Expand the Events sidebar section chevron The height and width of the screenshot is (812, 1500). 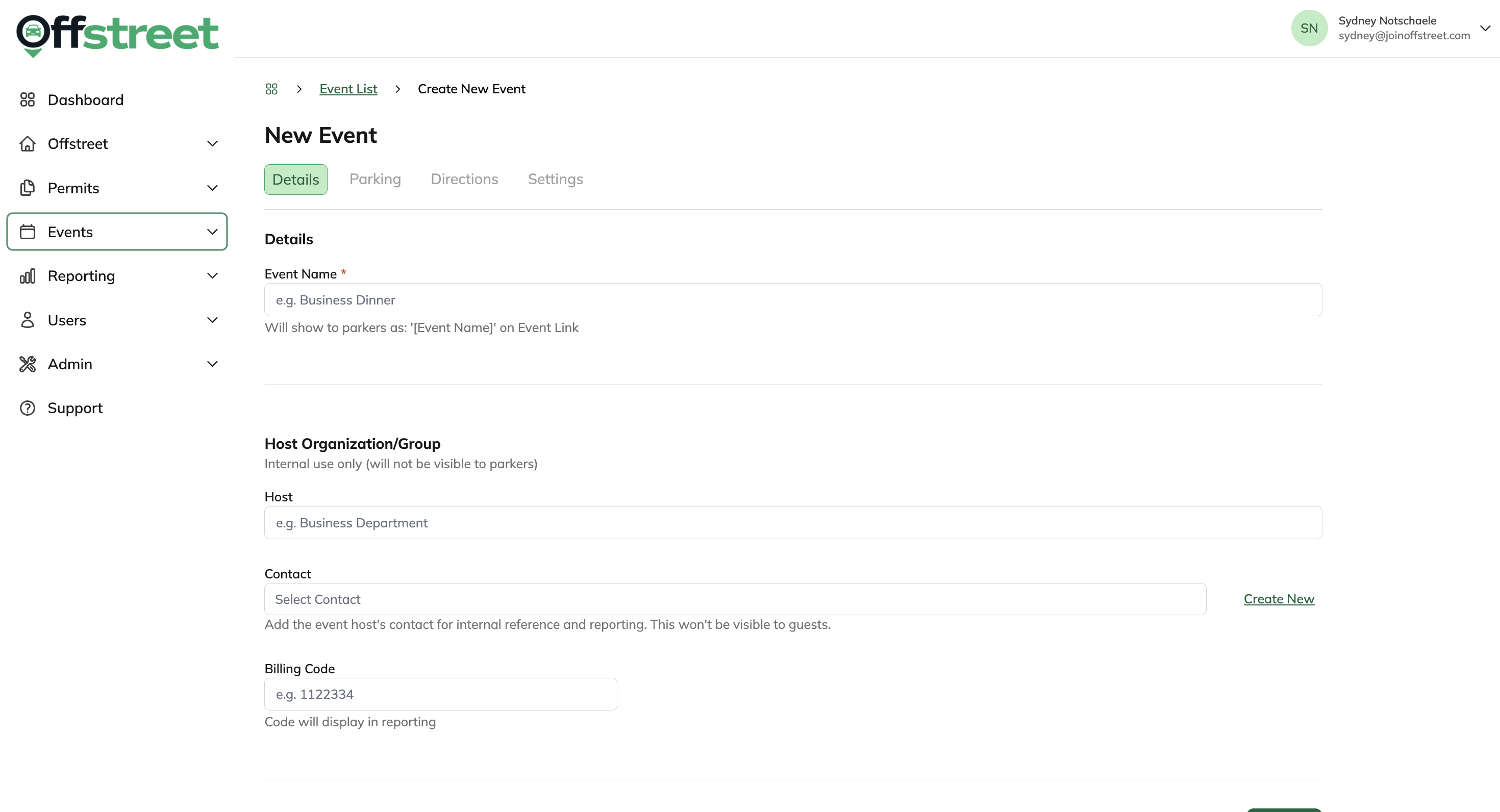tap(213, 232)
